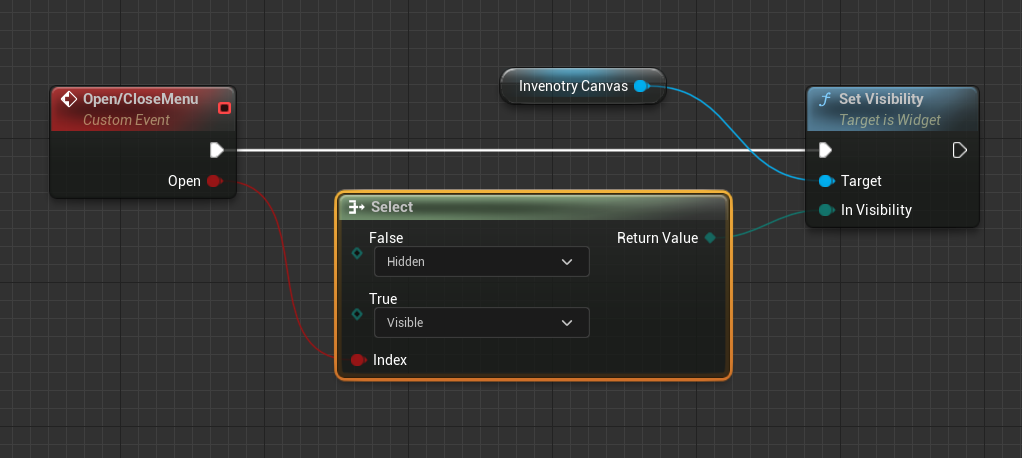Select the Open/CloseMenu node title
This screenshot has height=458, width=1022.
point(141,99)
